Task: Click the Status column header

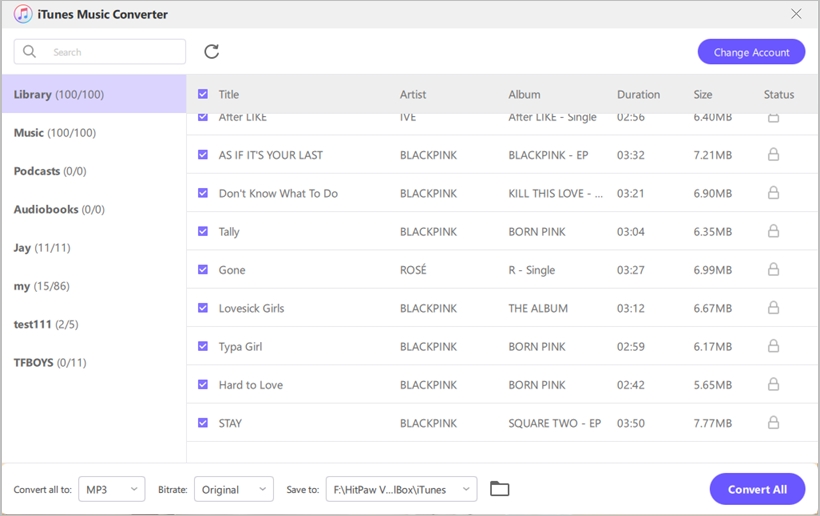Action: point(779,94)
